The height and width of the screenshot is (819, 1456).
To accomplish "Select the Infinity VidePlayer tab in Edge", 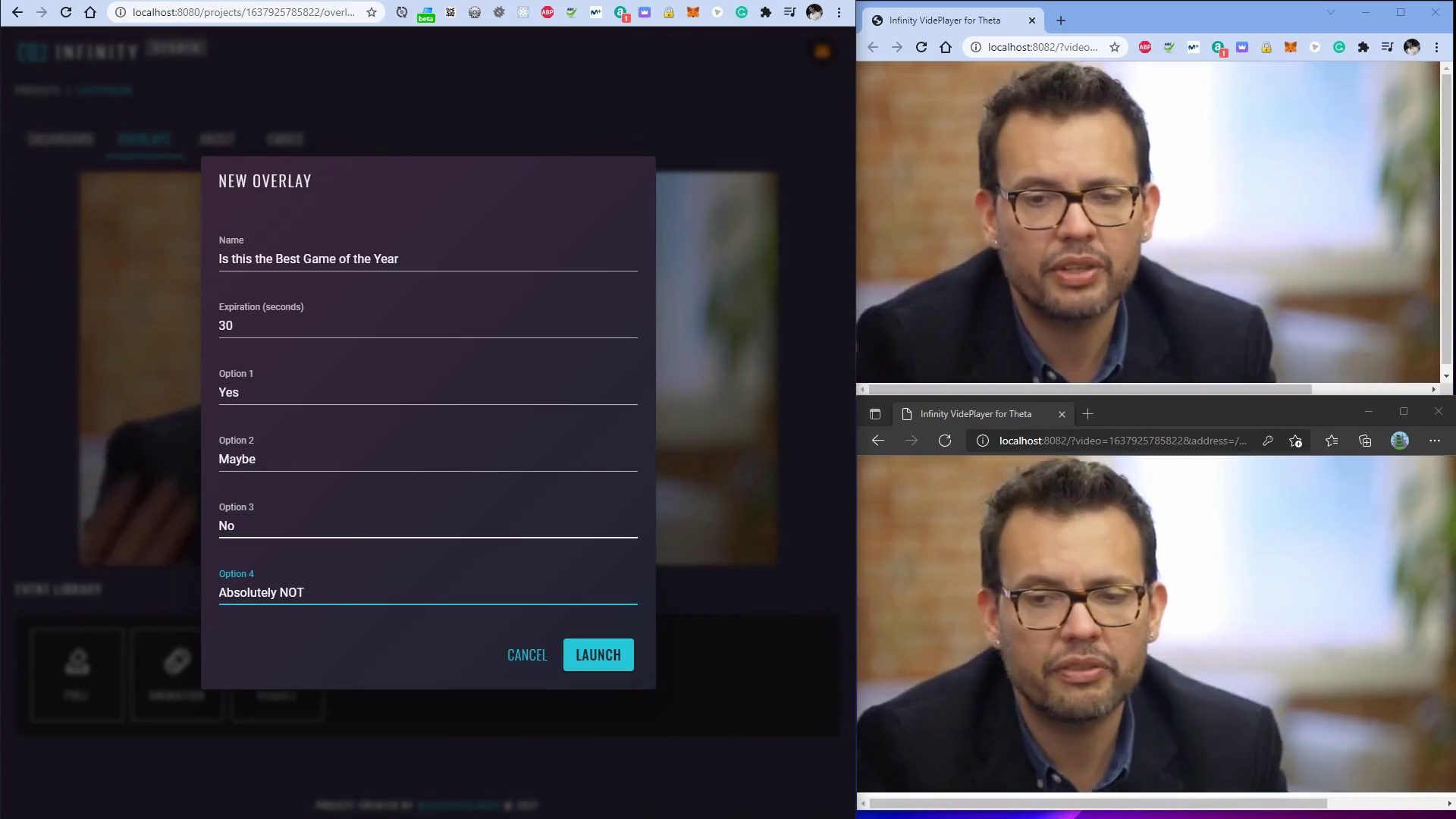I will coord(975,414).
